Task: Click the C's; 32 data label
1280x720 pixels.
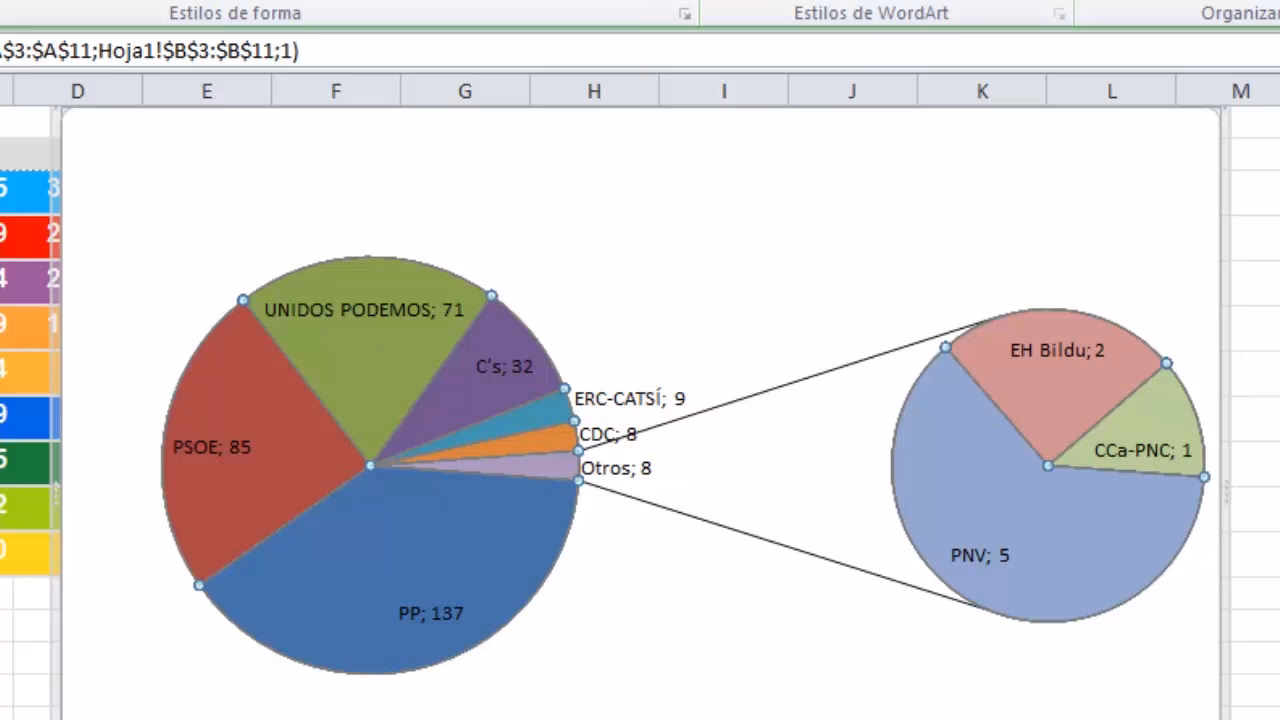Action: click(x=505, y=366)
